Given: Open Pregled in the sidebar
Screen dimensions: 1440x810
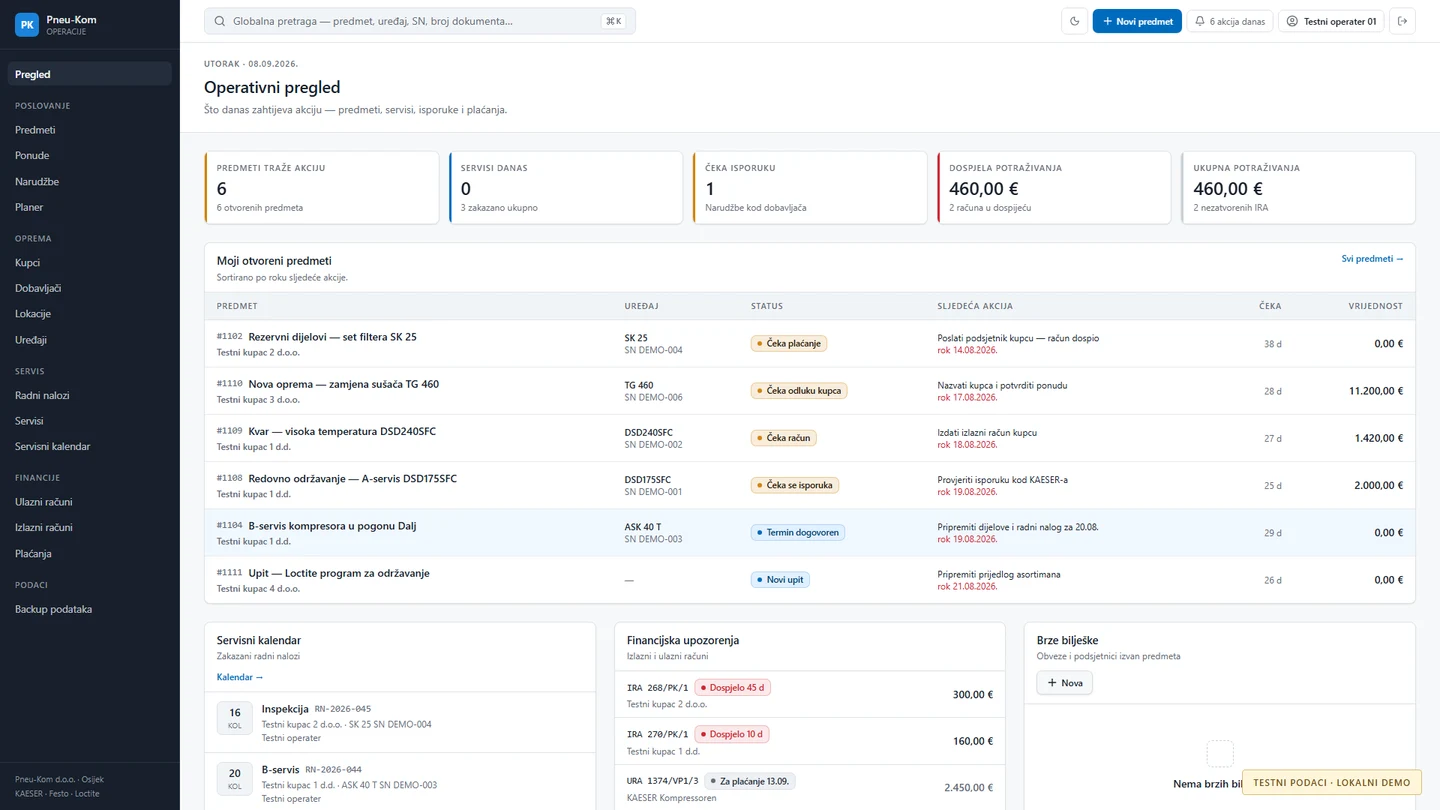Looking at the screenshot, I should (x=90, y=74).
